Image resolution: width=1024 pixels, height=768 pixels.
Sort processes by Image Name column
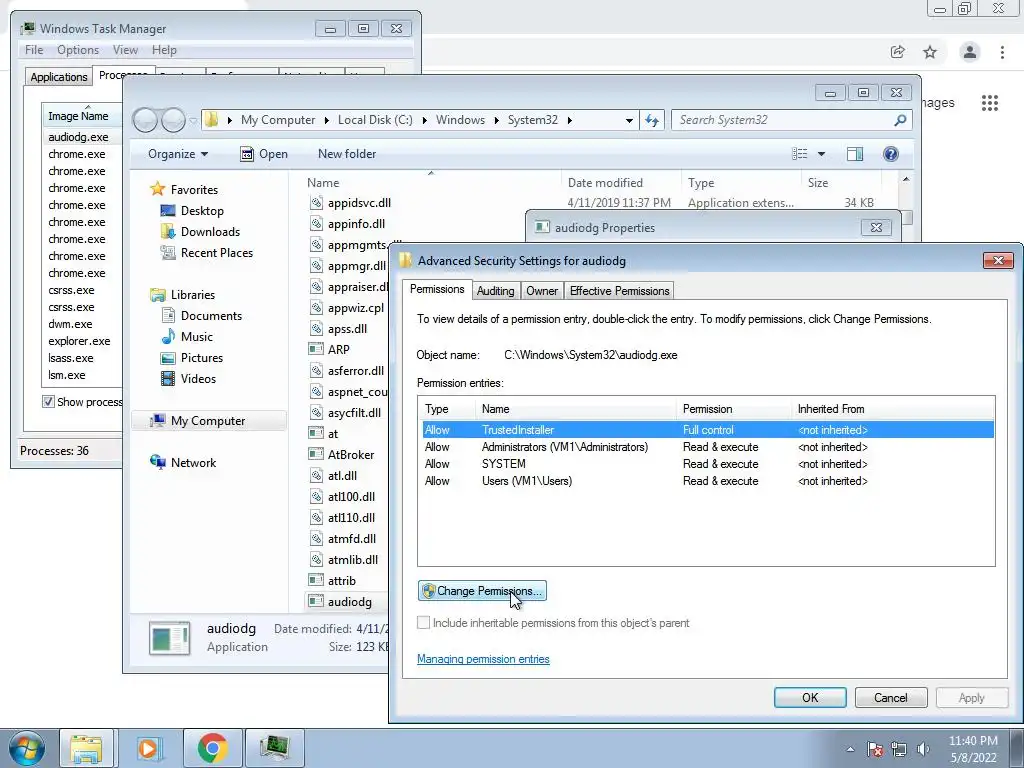pos(82,116)
